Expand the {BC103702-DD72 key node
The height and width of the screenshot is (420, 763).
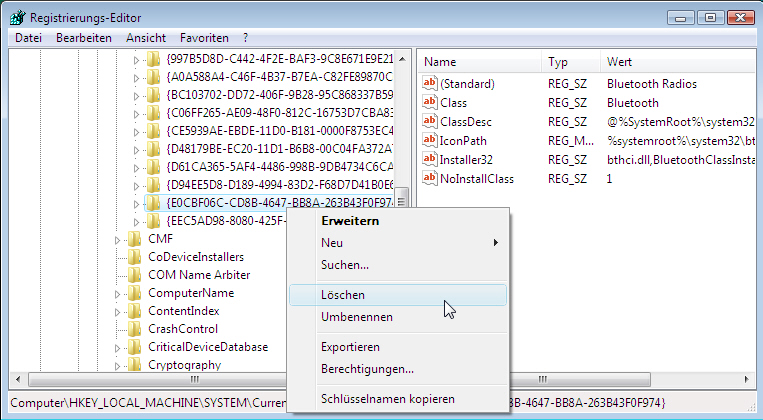[x=137, y=96]
